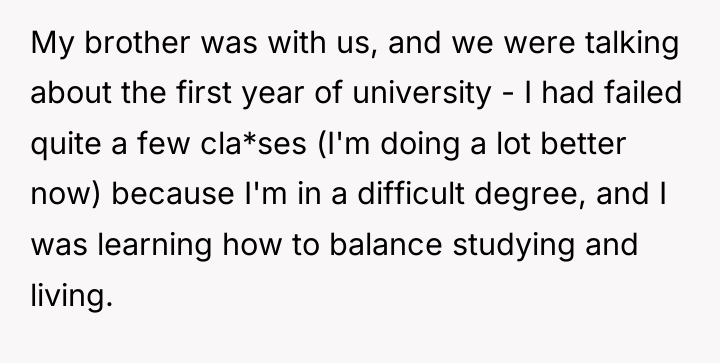Click the word "year" in second line

coord(273,95)
